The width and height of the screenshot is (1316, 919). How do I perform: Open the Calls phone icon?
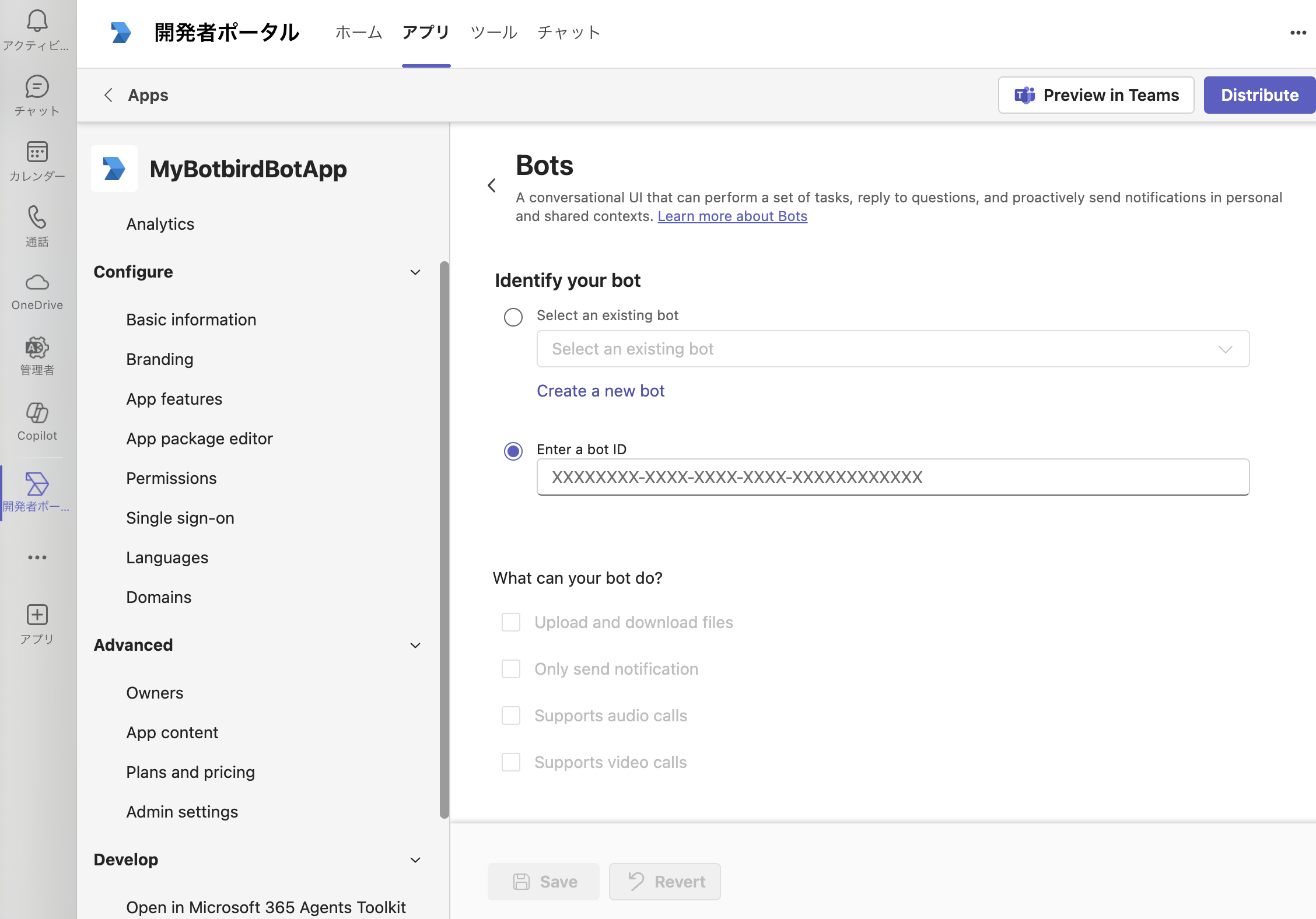[37, 218]
